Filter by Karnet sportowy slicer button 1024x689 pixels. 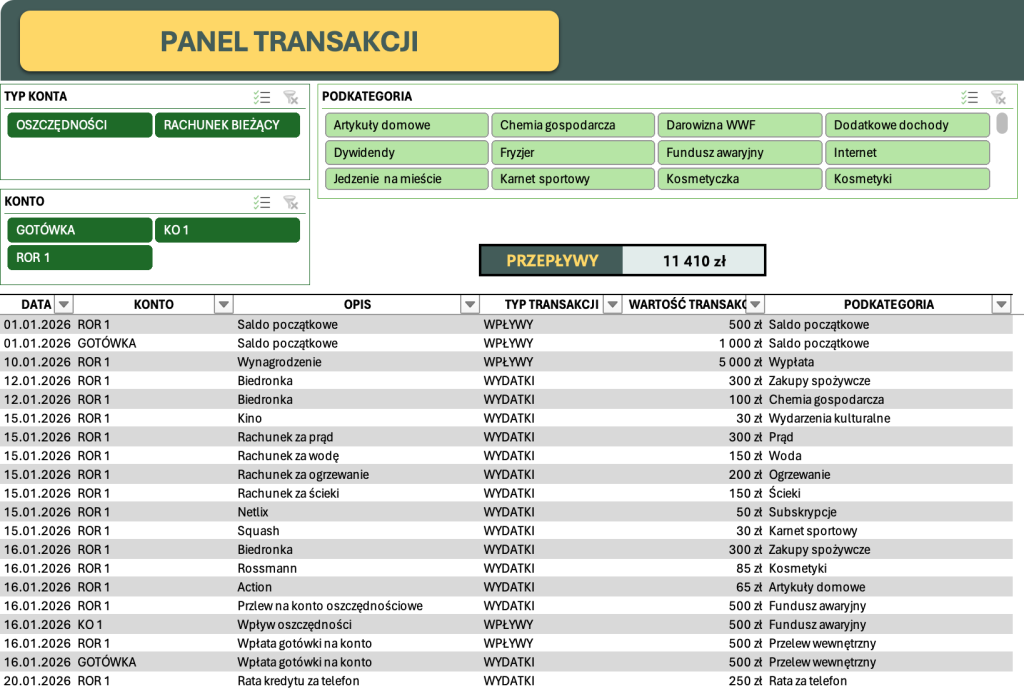point(573,178)
